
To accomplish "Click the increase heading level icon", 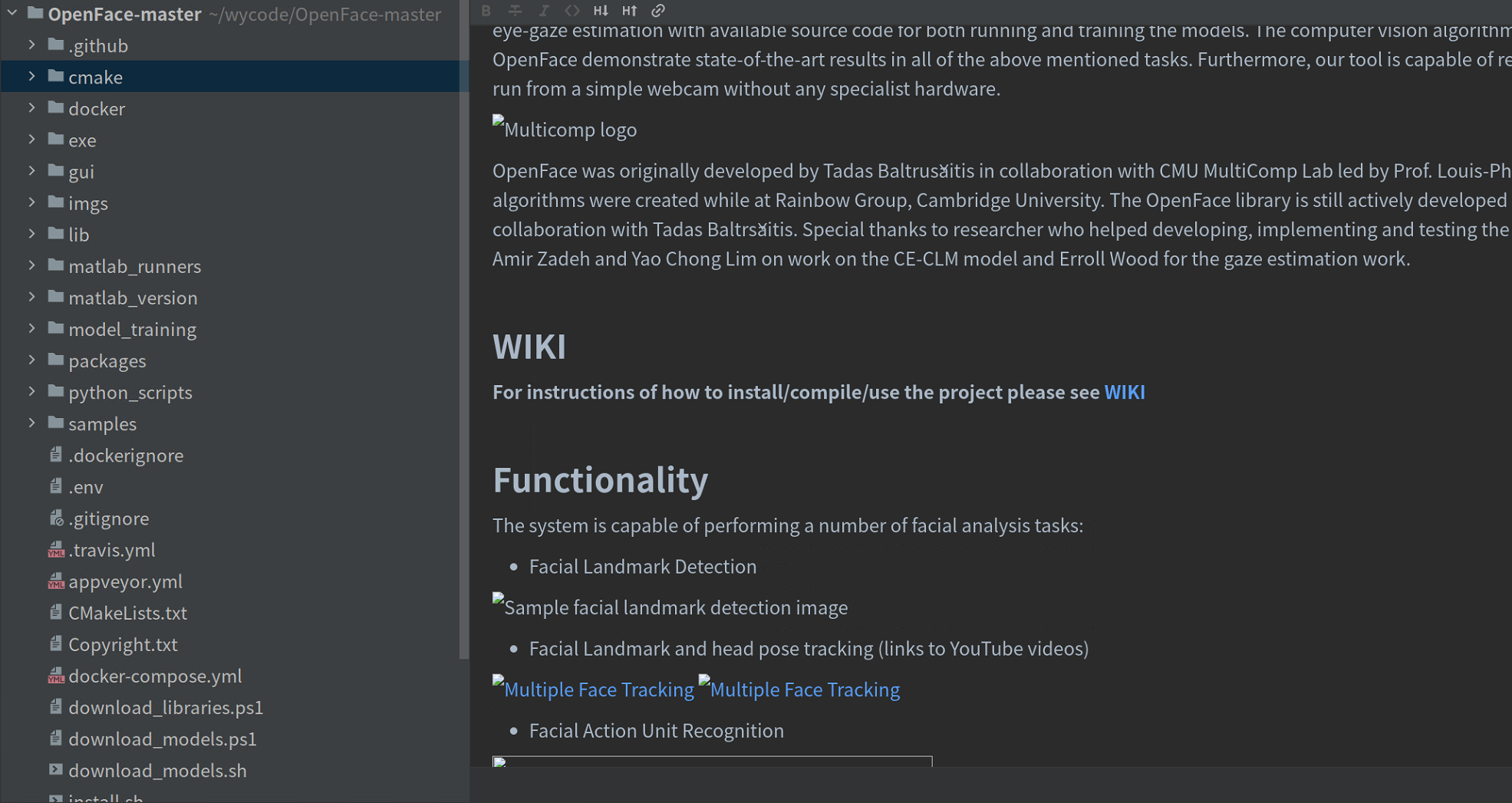I will pyautogui.click(x=629, y=11).
